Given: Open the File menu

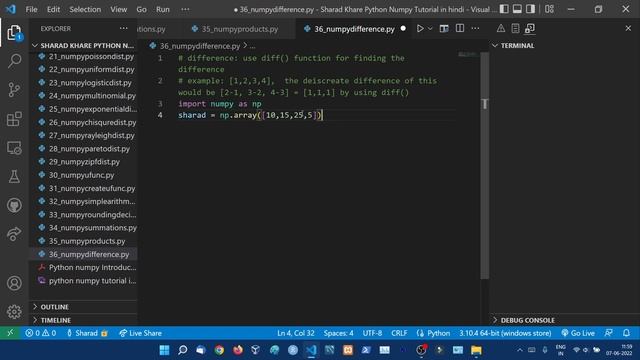Looking at the screenshot, I should click(31, 9).
